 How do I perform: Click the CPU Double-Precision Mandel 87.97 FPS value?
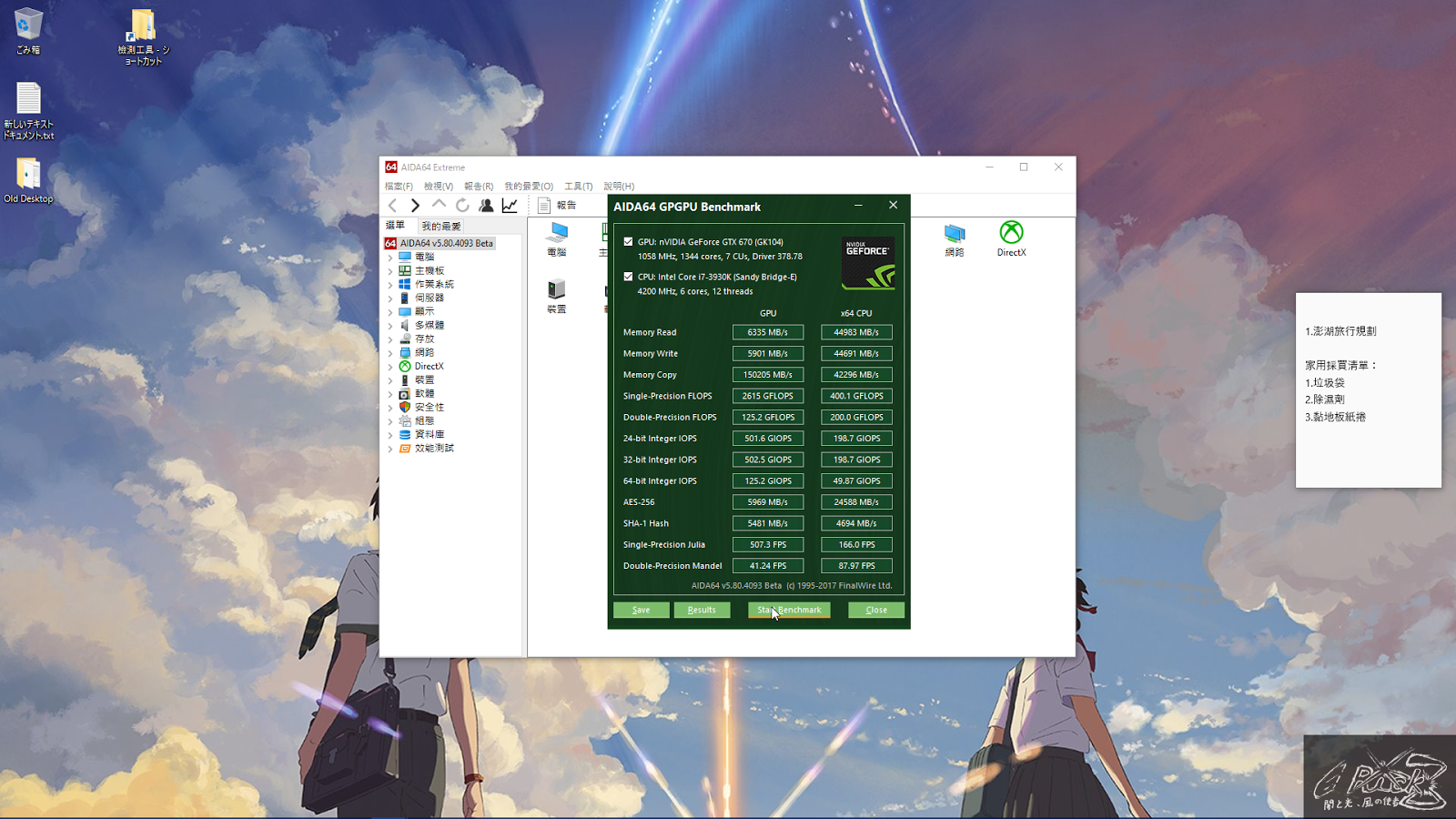point(856,566)
